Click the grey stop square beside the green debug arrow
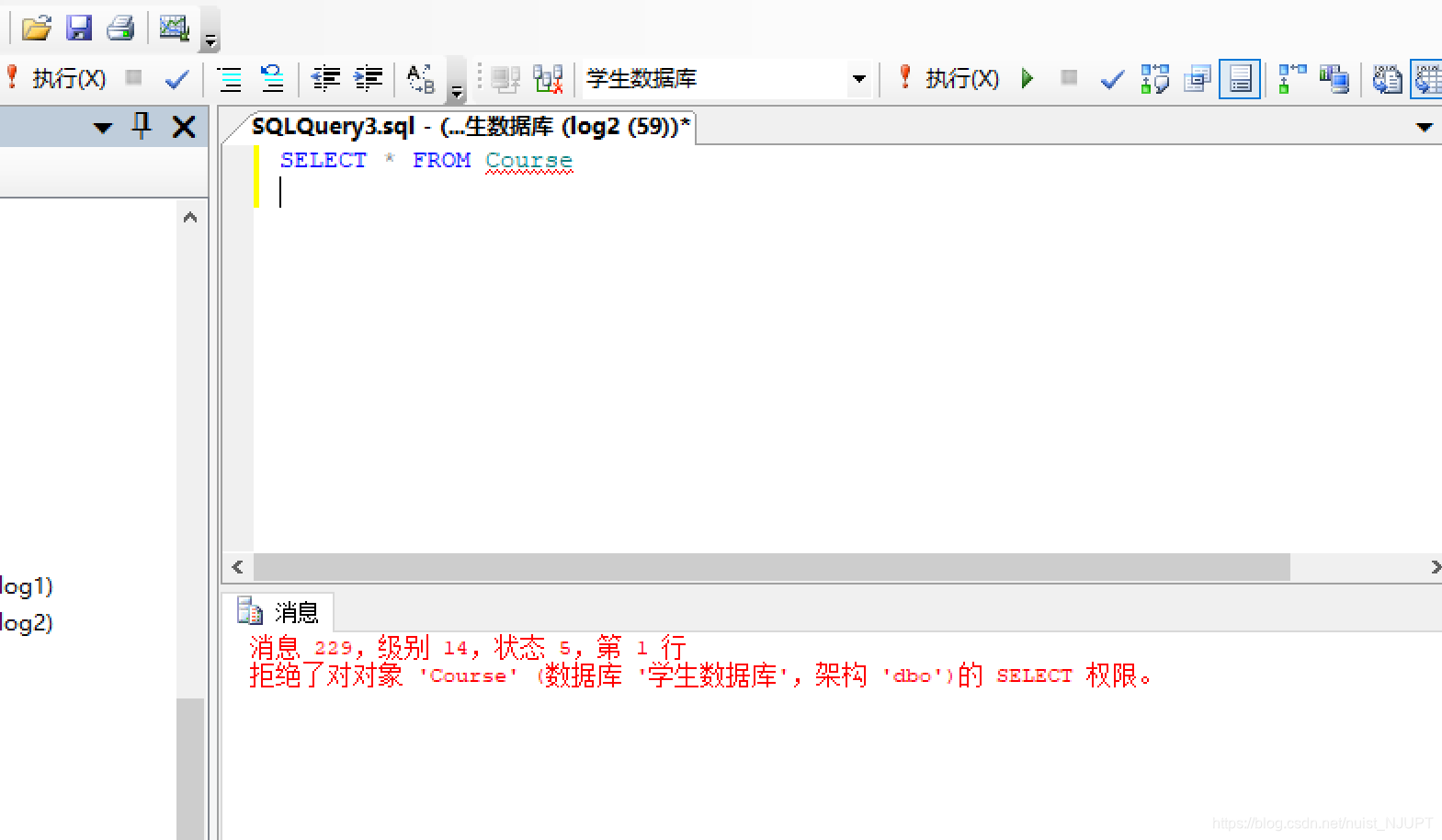Image resolution: width=1442 pixels, height=840 pixels. (x=1069, y=78)
